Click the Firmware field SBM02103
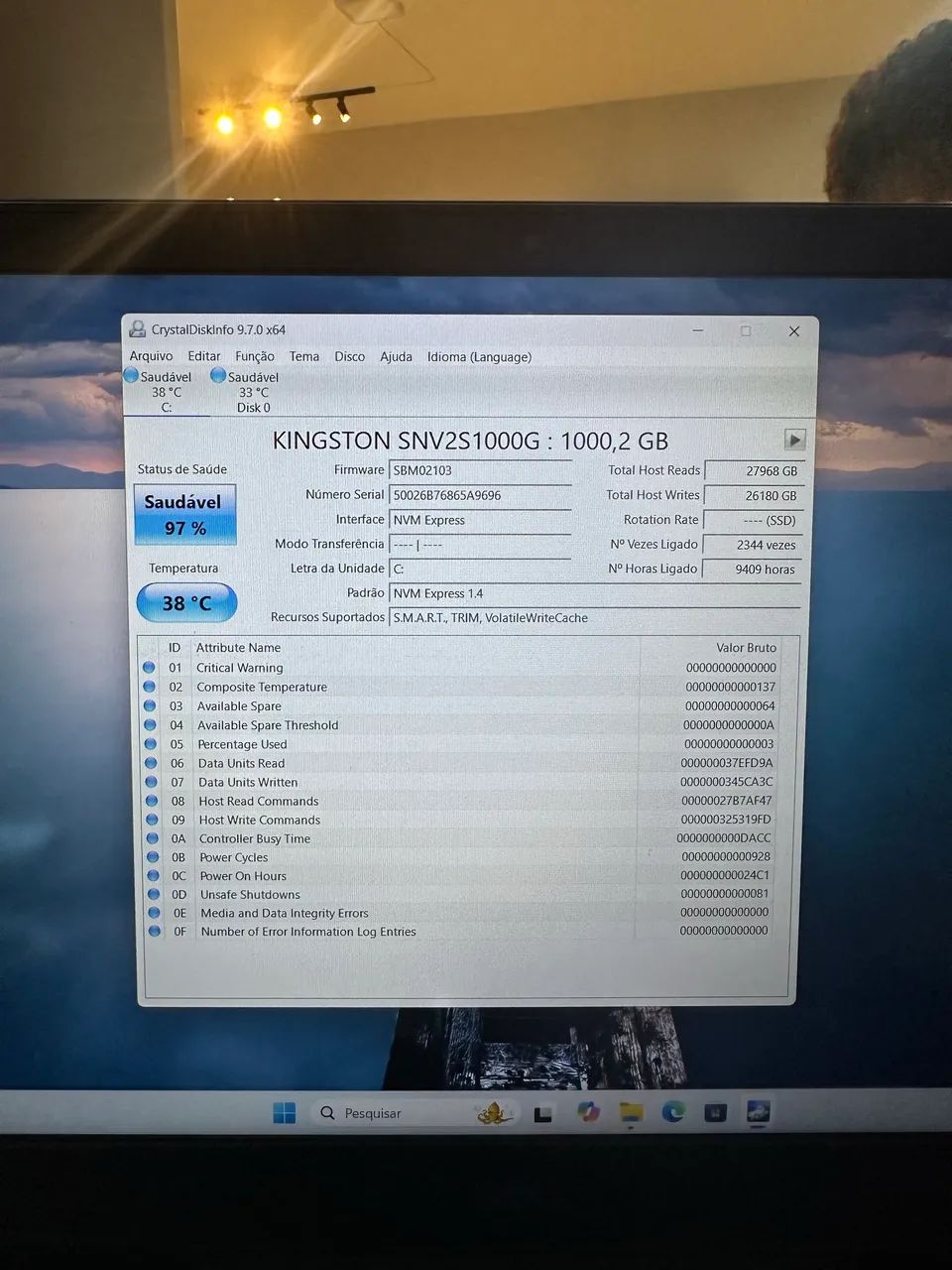This screenshot has height=1270, width=952. click(x=481, y=470)
